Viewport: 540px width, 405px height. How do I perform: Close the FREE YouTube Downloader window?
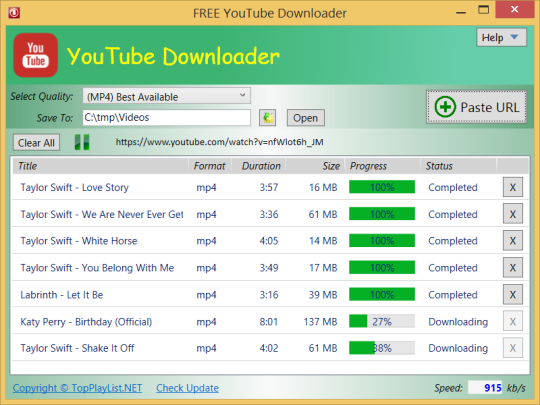(x=515, y=10)
